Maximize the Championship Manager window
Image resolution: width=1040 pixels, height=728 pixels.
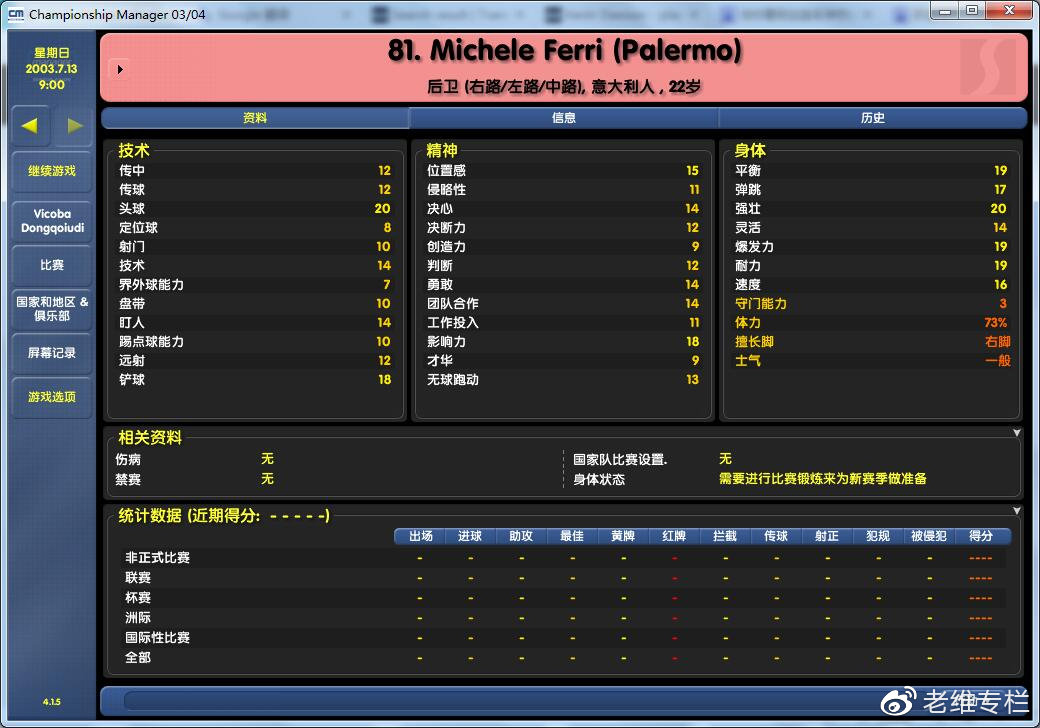point(972,11)
